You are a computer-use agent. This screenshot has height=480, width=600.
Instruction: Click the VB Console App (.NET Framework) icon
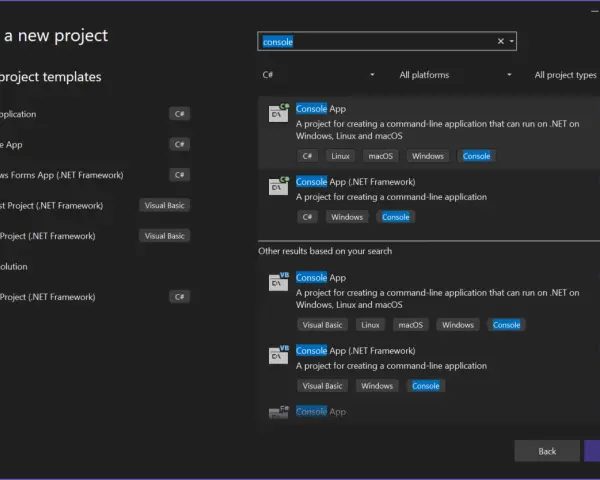(279, 354)
